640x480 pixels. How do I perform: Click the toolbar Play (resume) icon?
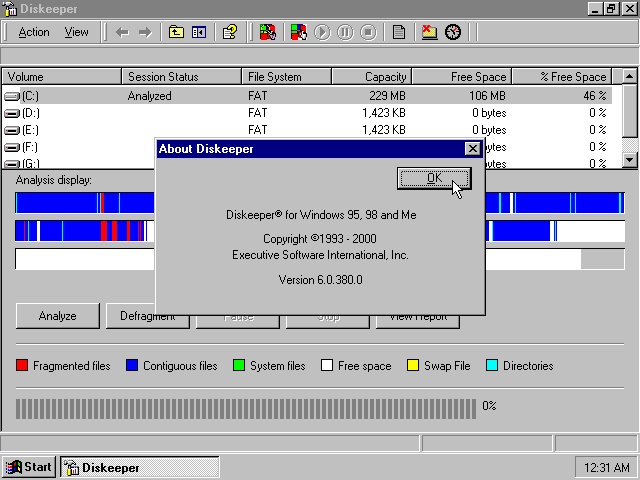[x=322, y=32]
